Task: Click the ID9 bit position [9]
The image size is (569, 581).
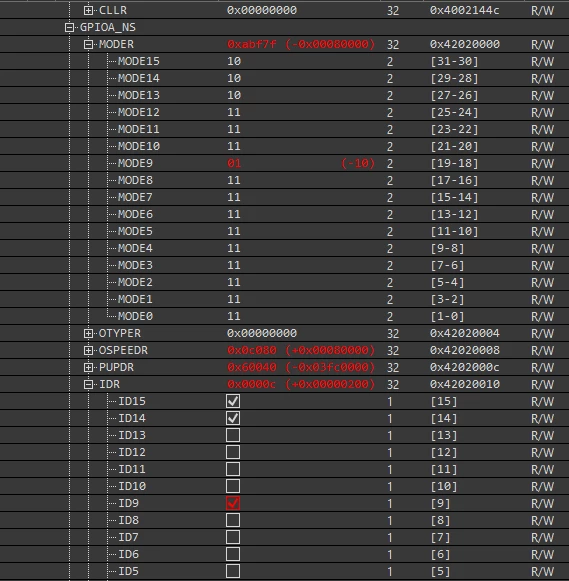Action: pyautogui.click(x=440, y=503)
